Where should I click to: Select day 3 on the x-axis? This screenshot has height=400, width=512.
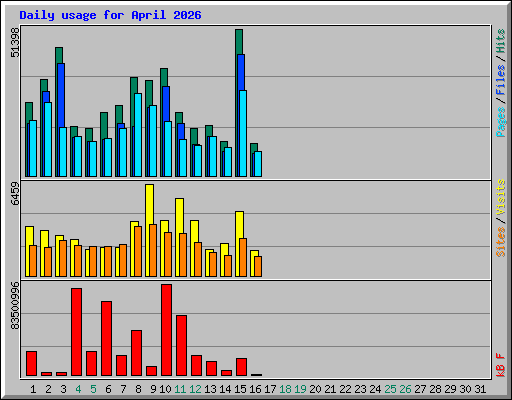tap(63, 389)
